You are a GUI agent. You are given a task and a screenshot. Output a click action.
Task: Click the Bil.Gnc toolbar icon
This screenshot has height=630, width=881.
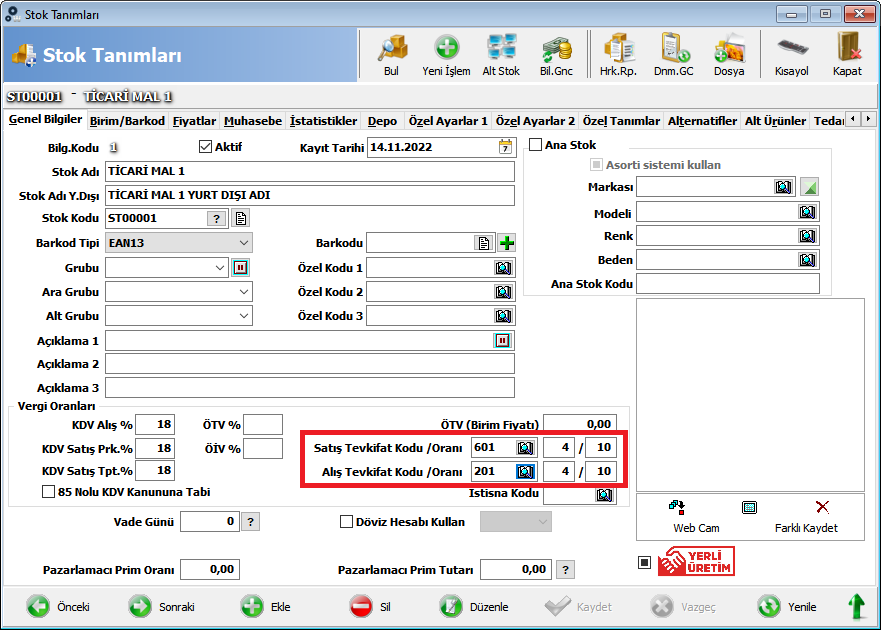pyautogui.click(x=556, y=55)
